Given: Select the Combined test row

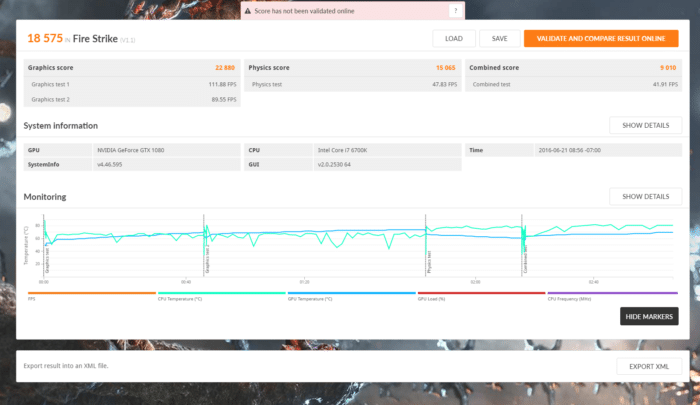Looking at the screenshot, I should 573,84.
